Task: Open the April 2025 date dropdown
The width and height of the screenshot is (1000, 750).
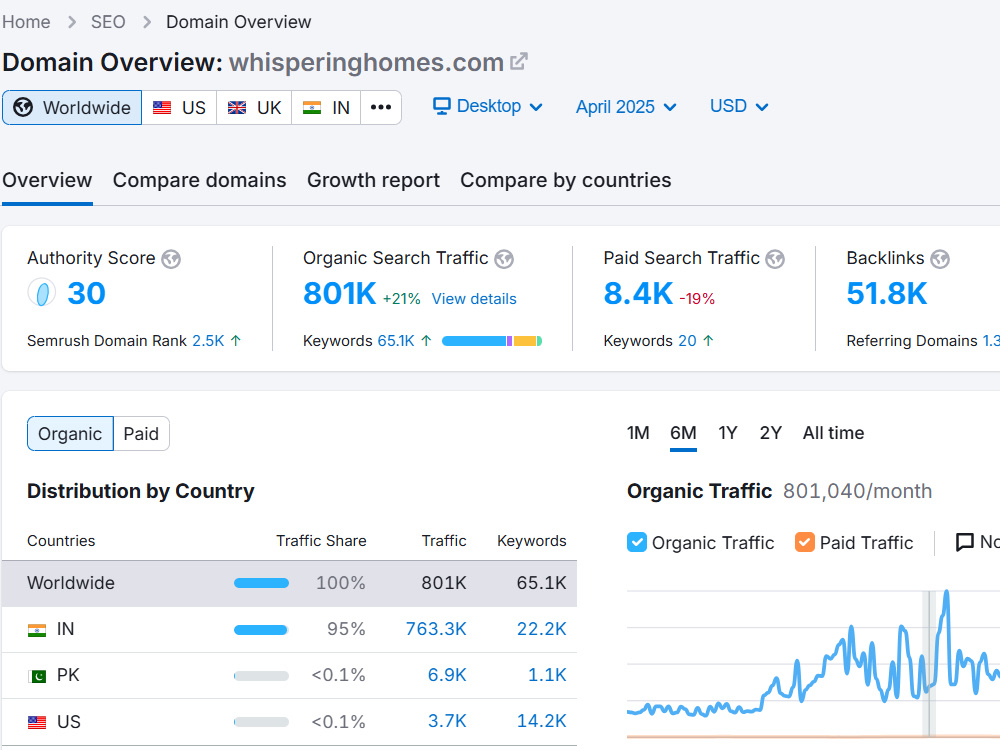Action: coord(626,107)
